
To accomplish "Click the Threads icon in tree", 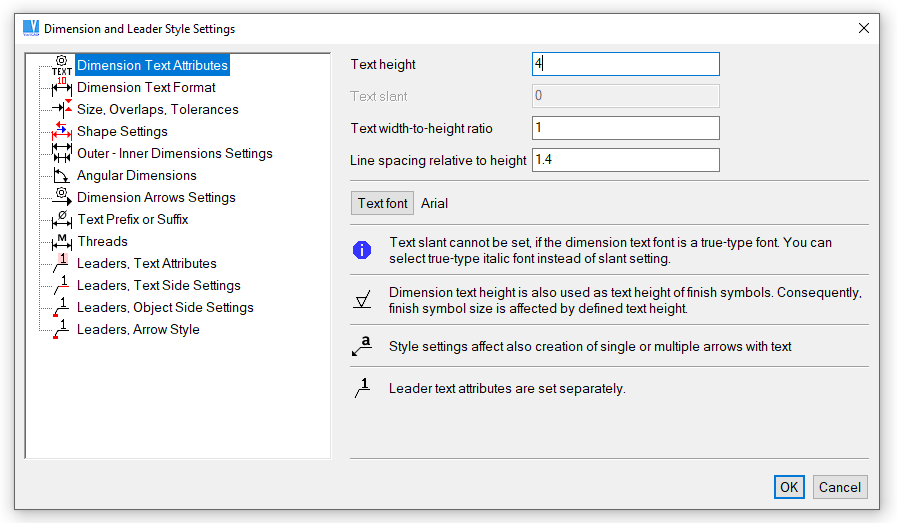I will (x=62, y=242).
